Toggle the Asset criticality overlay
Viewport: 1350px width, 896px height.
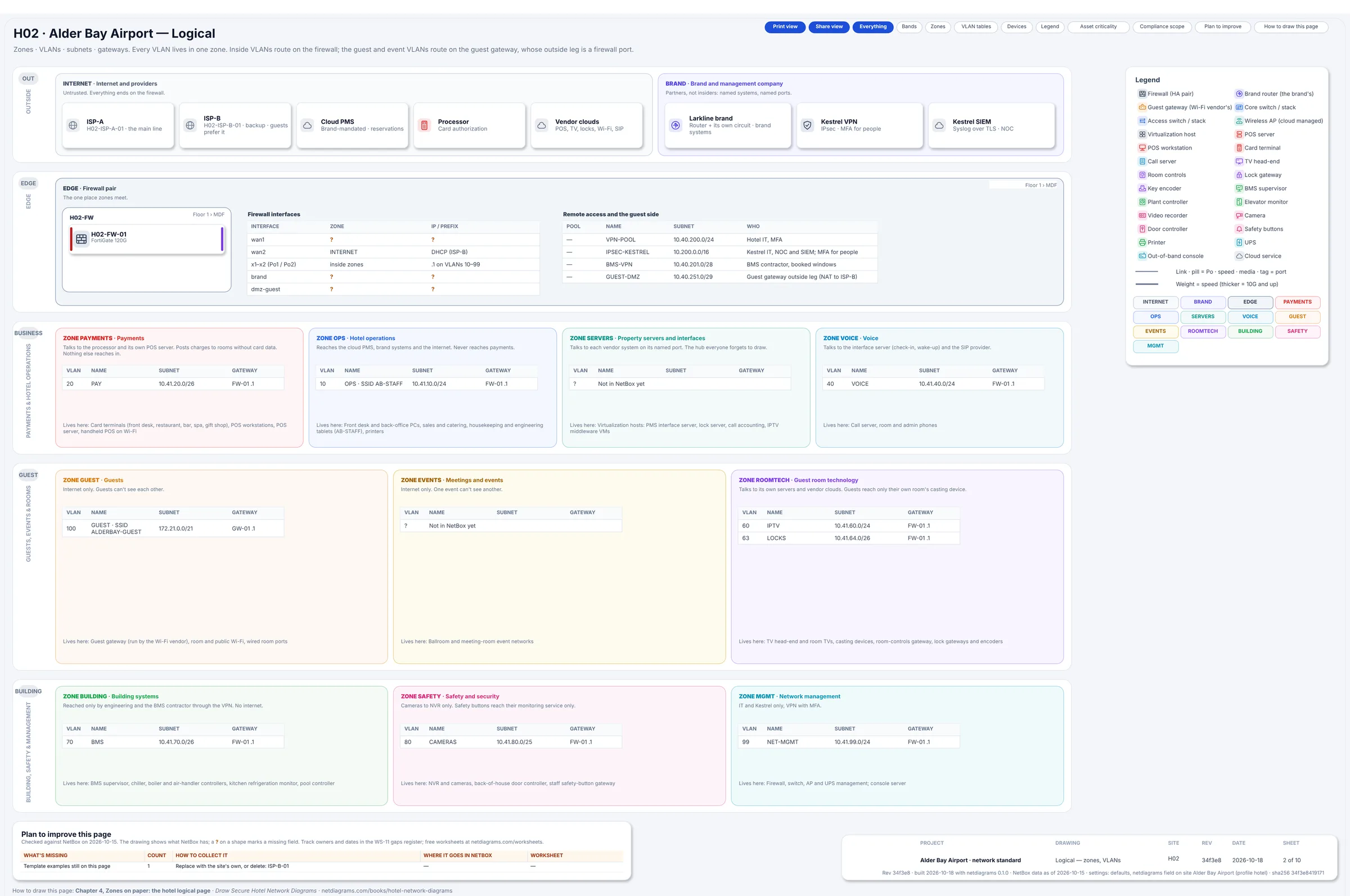[1098, 27]
